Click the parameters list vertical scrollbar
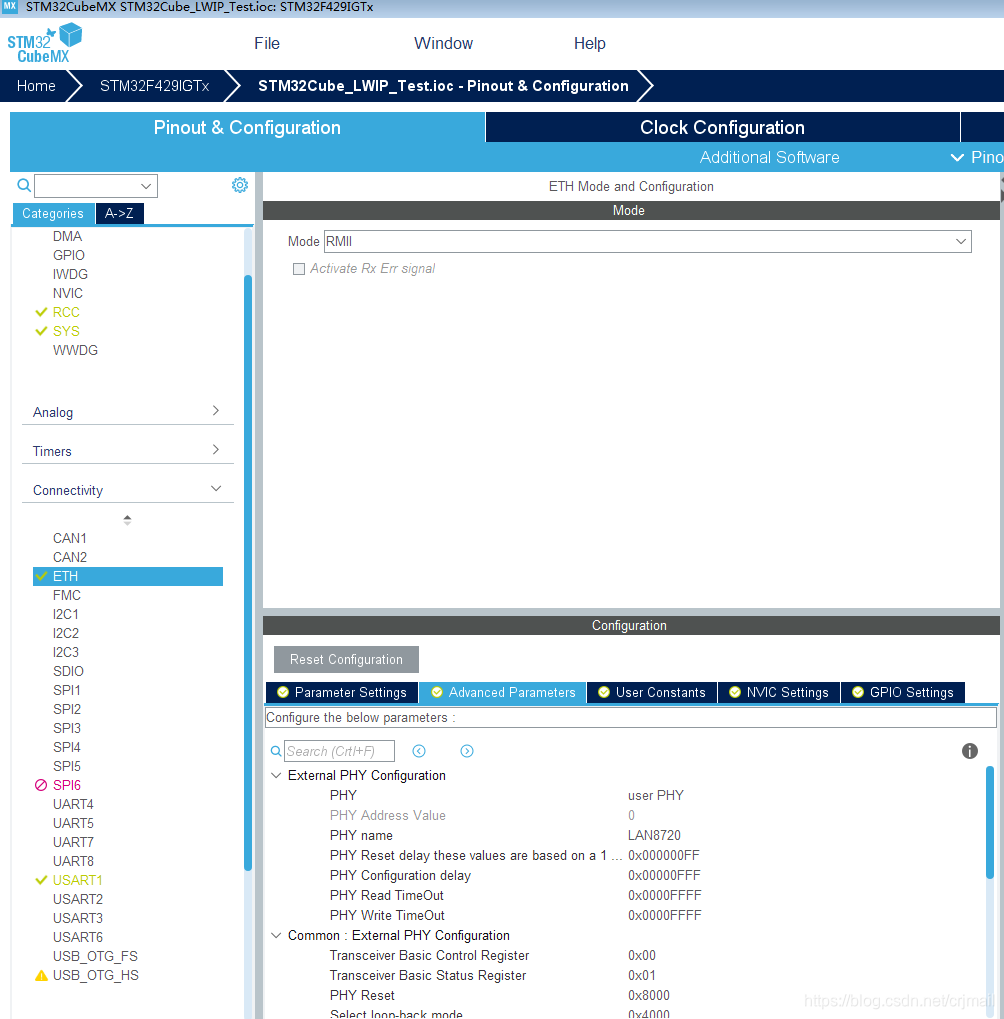 [990, 823]
